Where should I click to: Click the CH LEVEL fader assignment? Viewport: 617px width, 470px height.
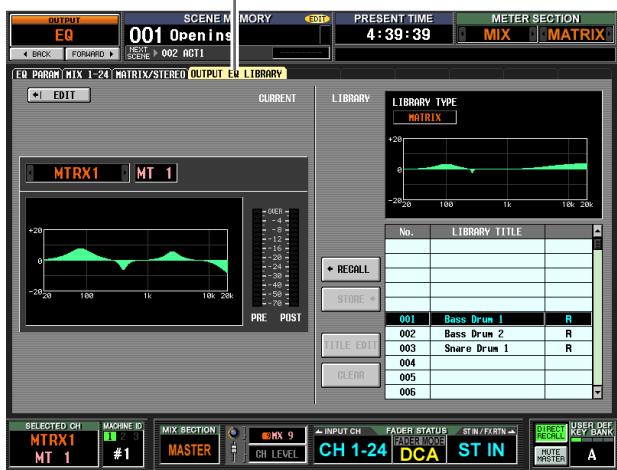pos(277,454)
